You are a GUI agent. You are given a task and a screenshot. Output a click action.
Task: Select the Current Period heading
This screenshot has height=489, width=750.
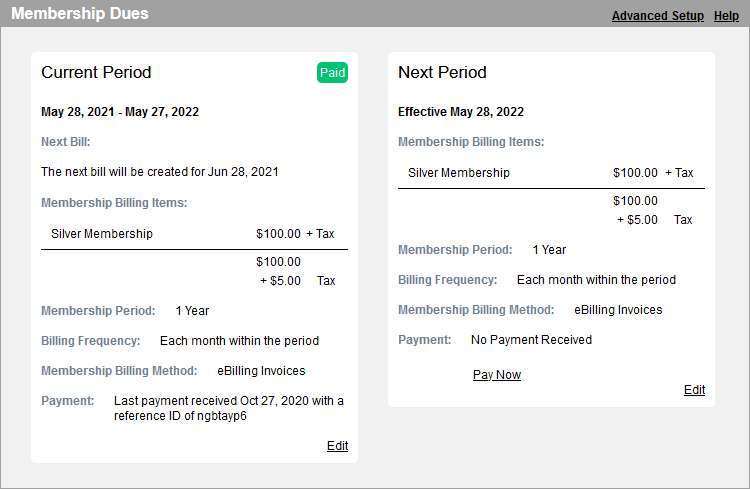coord(96,73)
